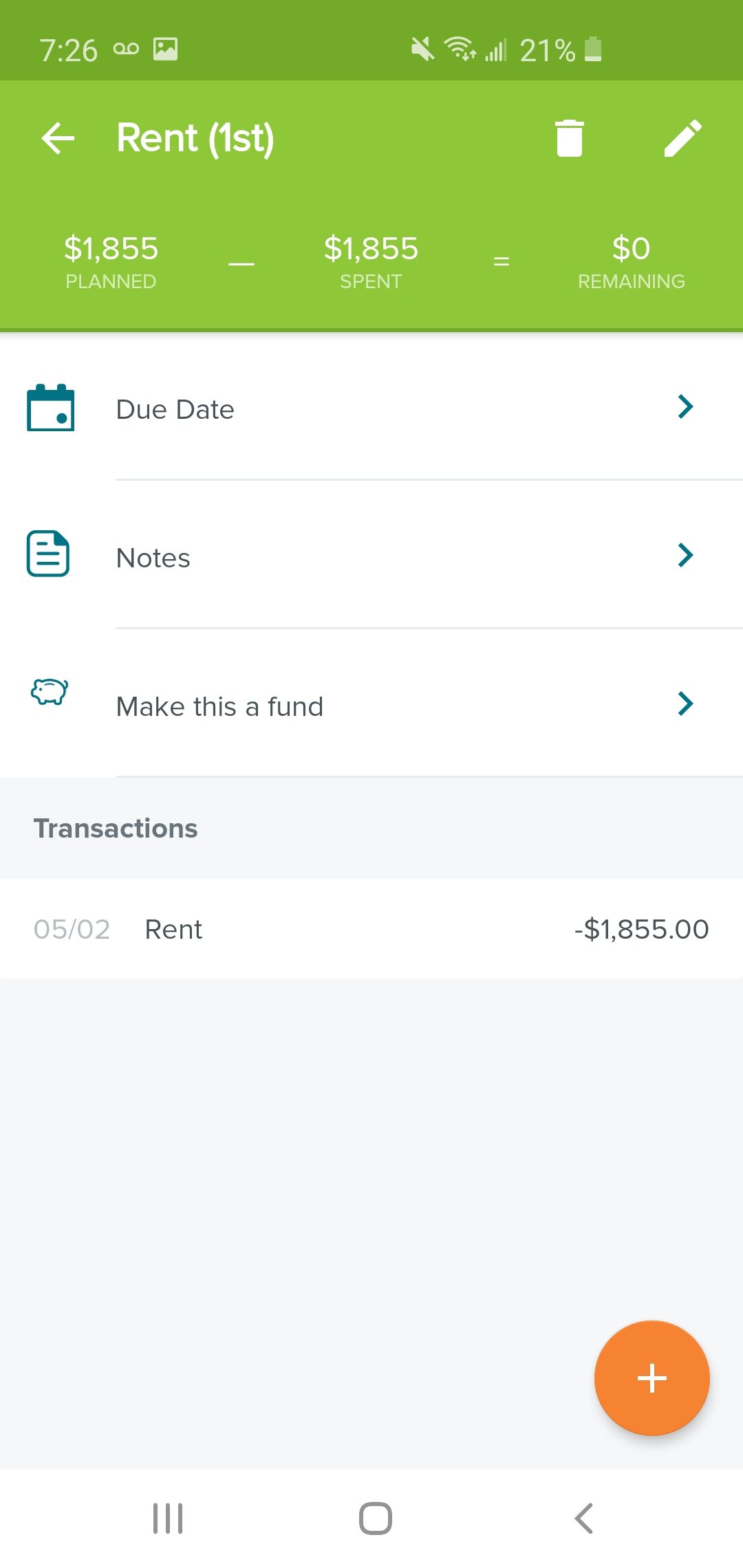
Task: Tap the back arrow beside Rent (1st)
Action: click(58, 138)
